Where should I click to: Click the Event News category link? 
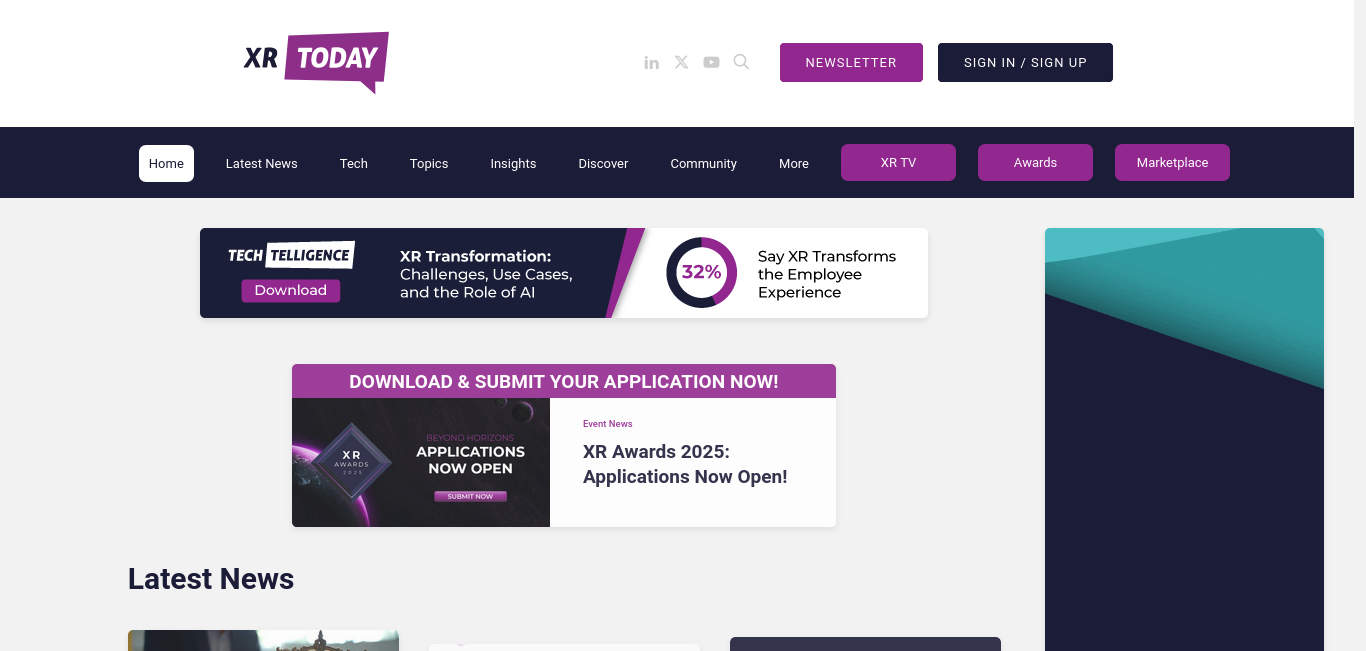point(608,424)
